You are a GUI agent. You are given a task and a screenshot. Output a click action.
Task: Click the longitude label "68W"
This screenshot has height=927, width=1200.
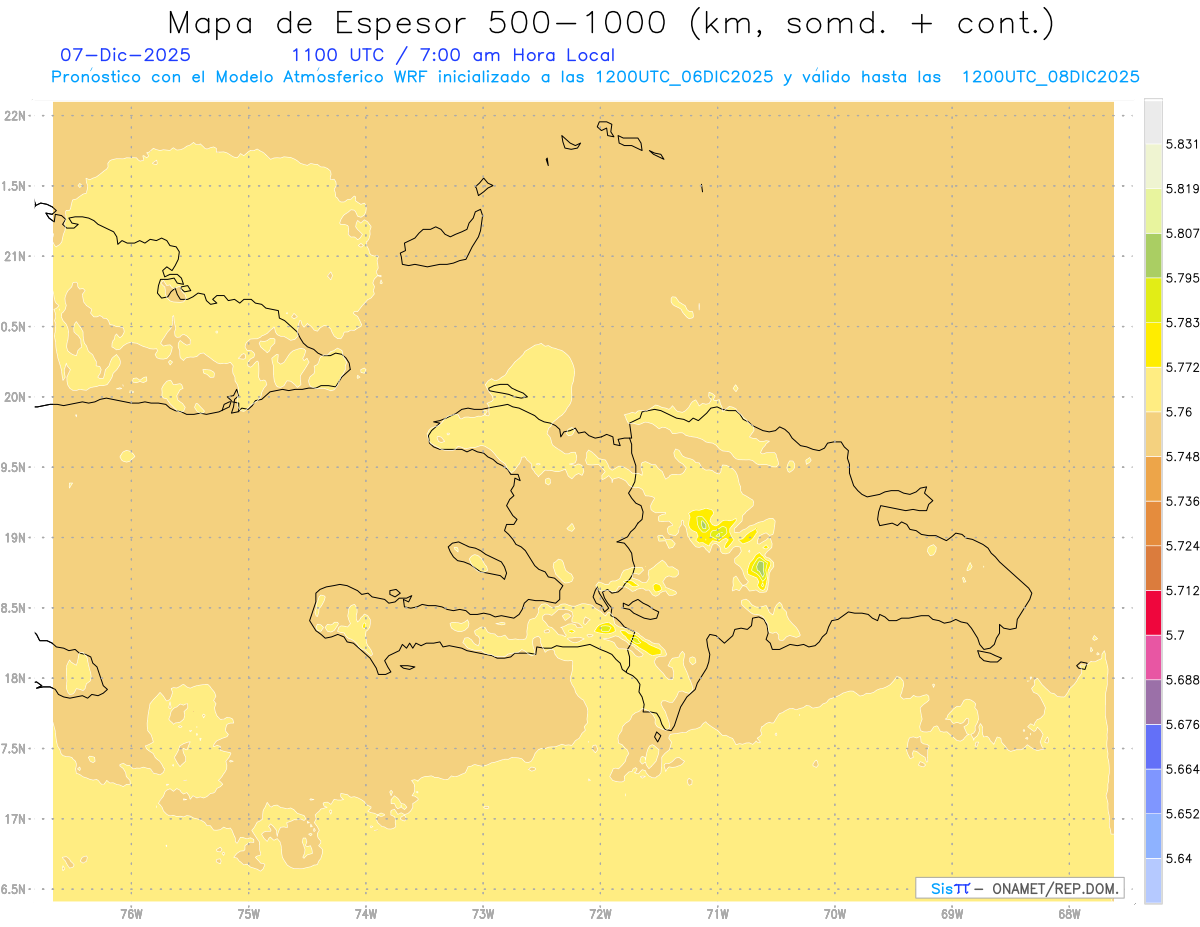(1069, 913)
